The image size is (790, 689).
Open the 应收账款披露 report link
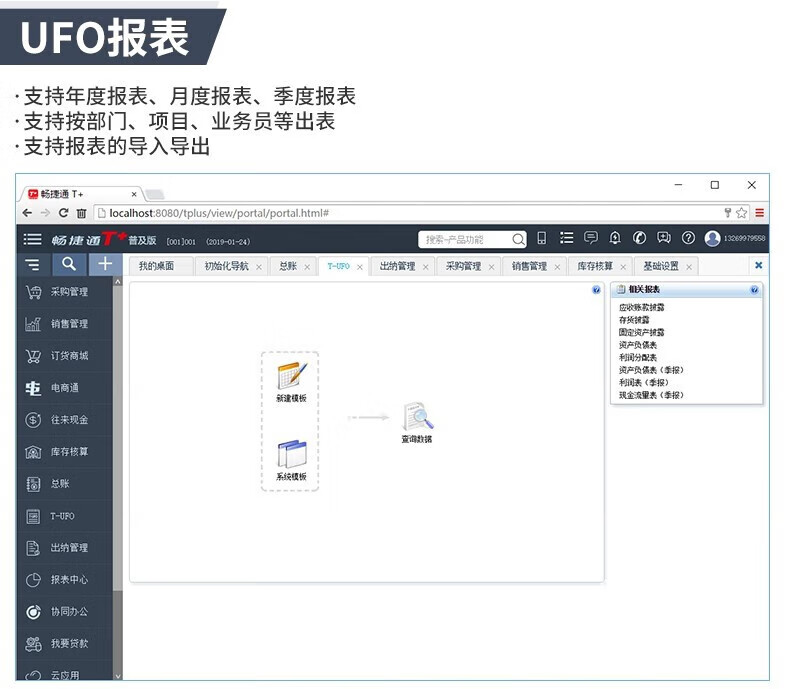pyautogui.click(x=641, y=307)
